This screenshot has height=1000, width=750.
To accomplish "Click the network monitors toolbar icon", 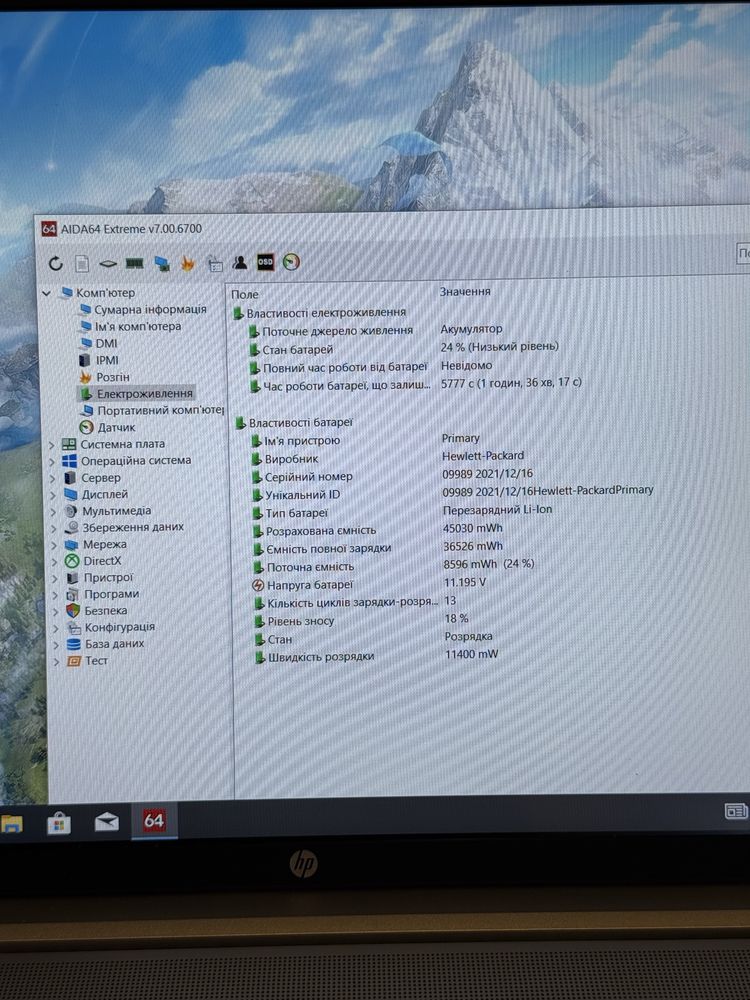I will pos(162,263).
